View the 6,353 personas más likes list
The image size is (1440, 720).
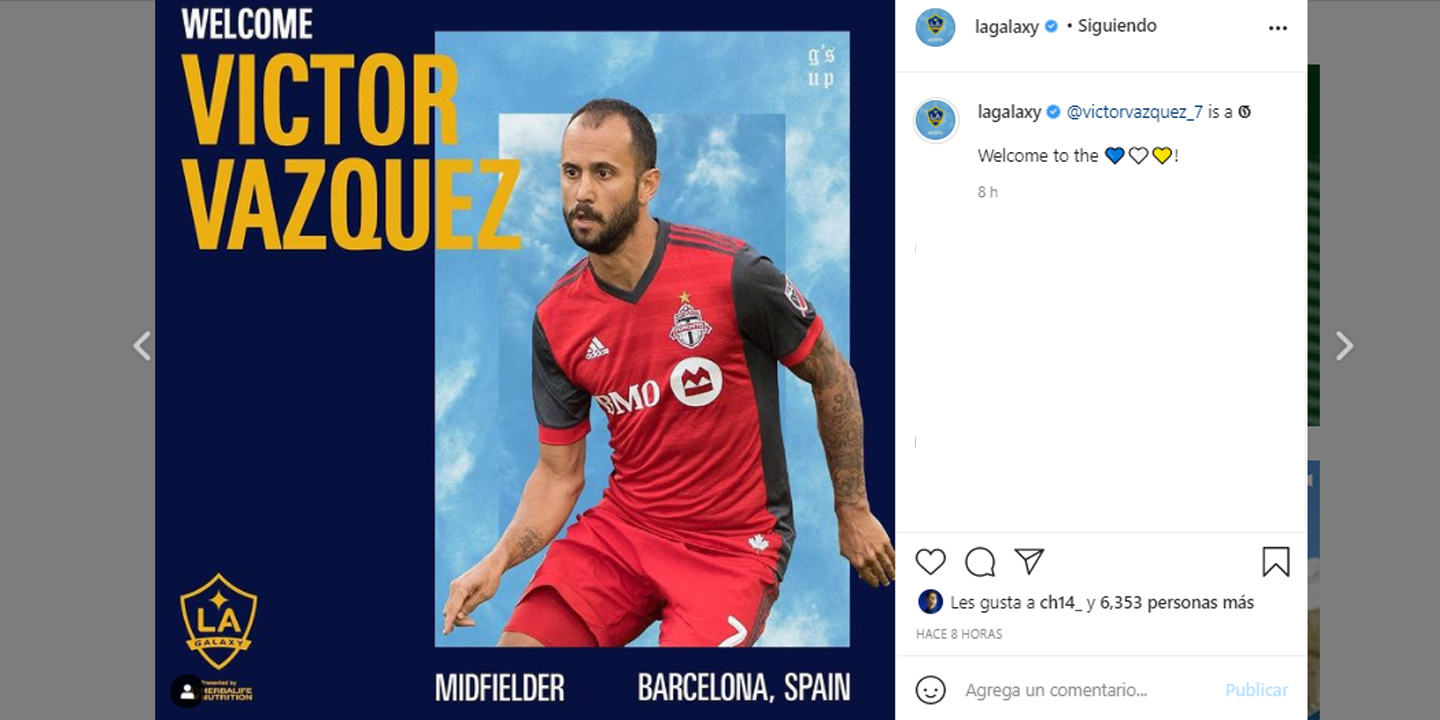(1177, 602)
